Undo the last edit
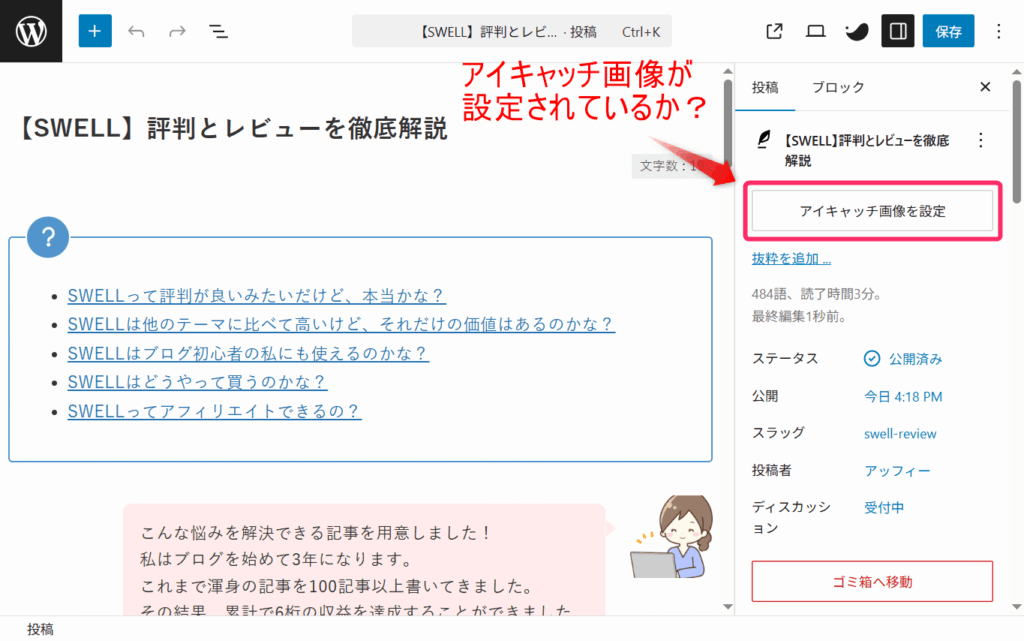 (x=136, y=31)
